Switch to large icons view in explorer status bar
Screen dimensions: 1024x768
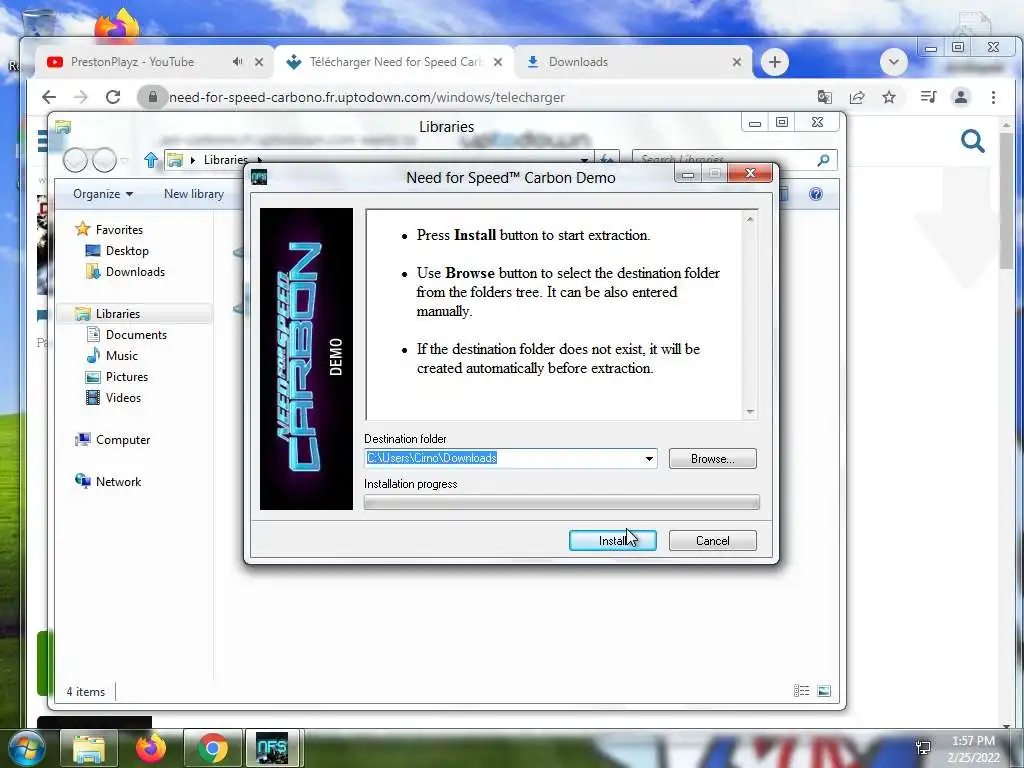pos(824,691)
